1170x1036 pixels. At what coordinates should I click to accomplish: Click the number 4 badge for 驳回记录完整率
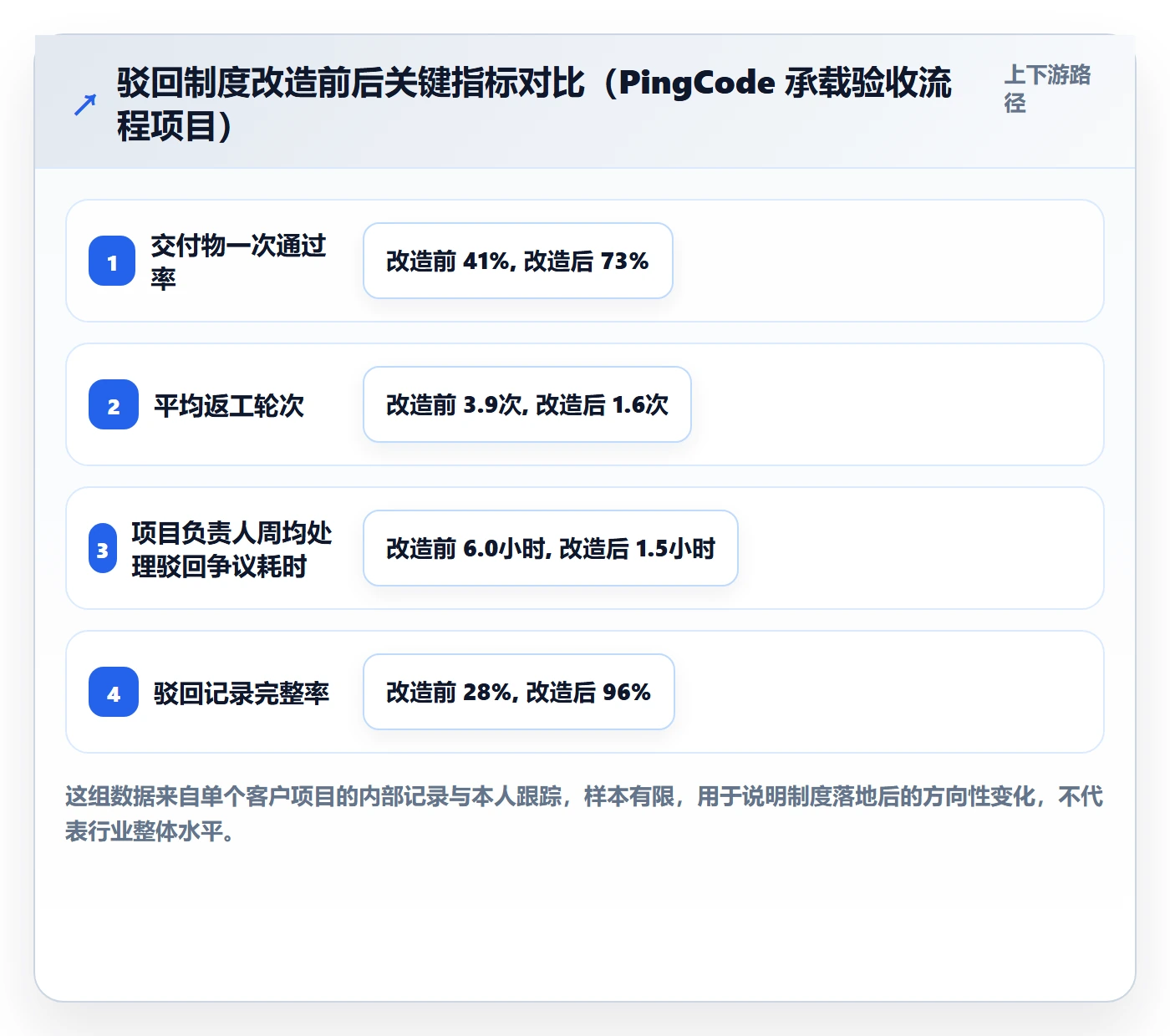pos(114,692)
